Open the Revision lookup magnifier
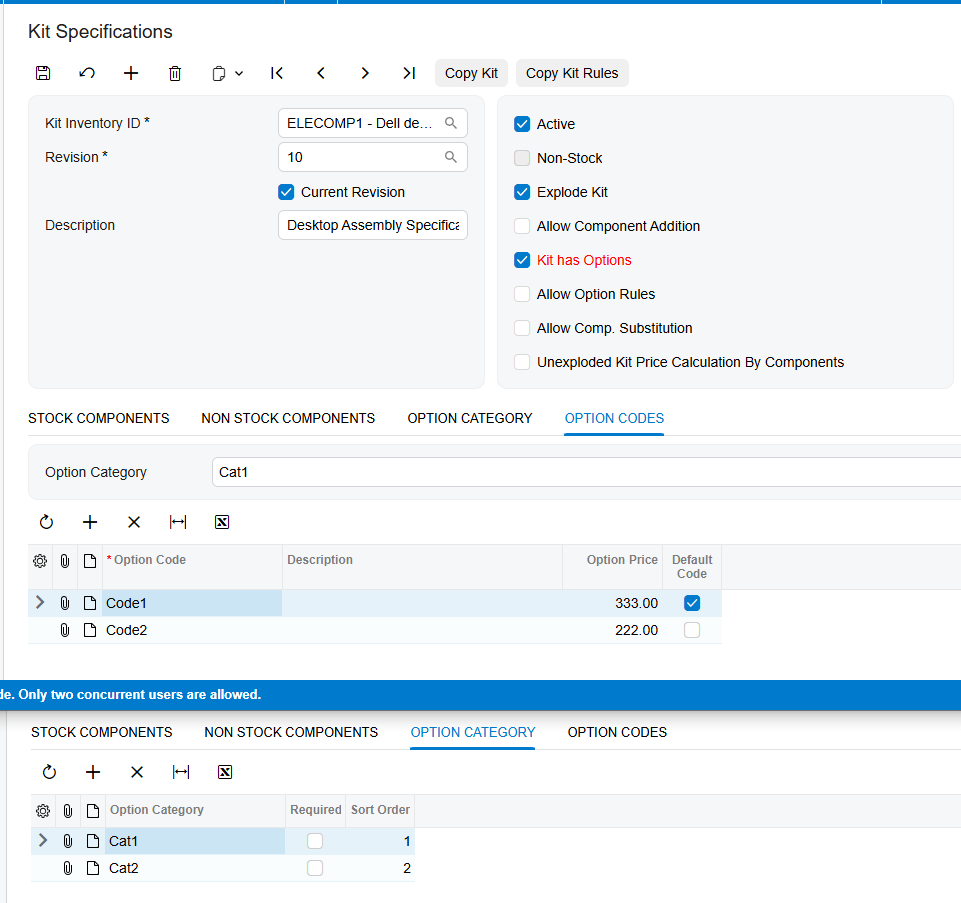 [x=451, y=157]
